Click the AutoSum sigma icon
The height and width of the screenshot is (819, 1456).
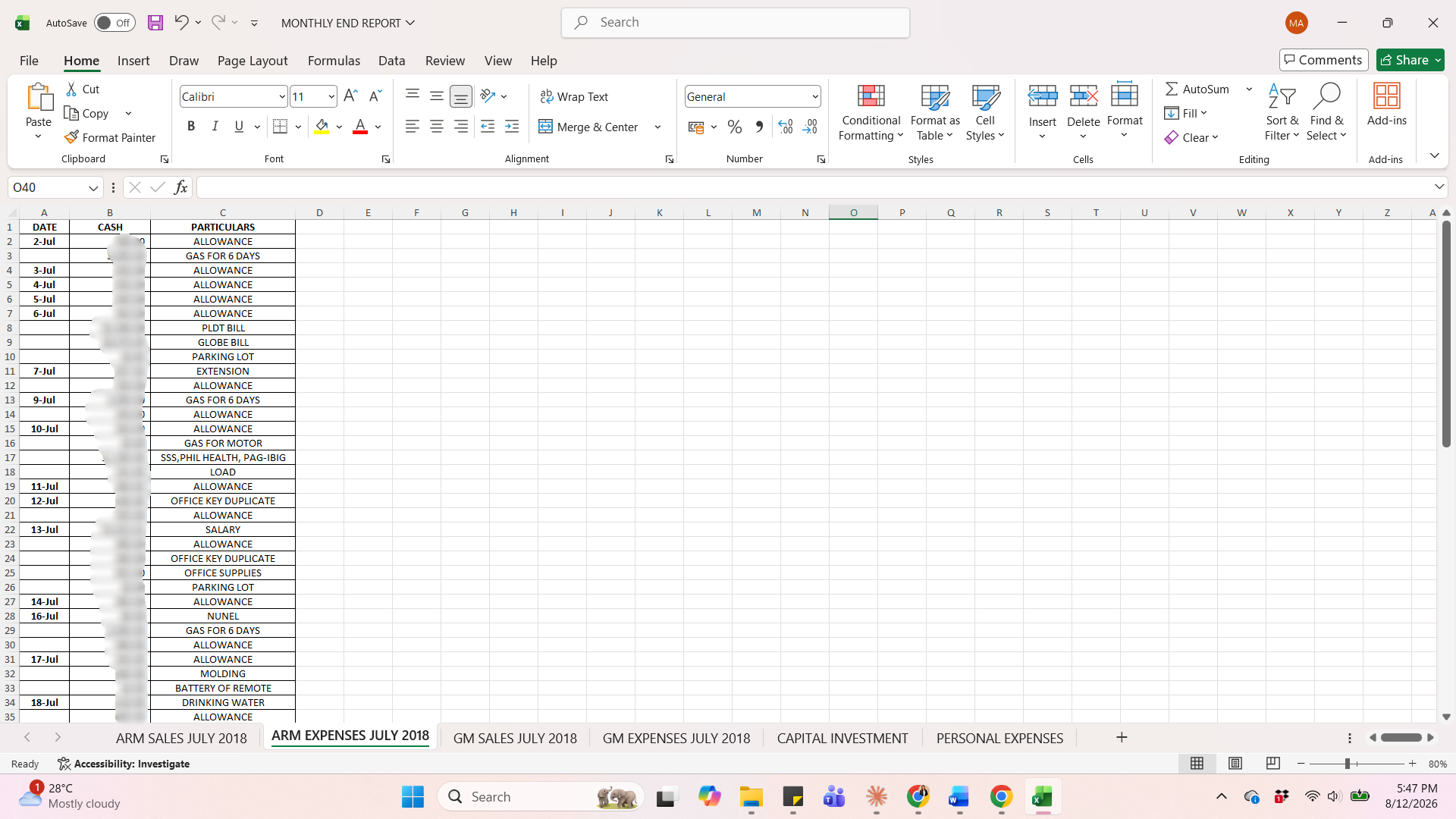pos(1172,89)
